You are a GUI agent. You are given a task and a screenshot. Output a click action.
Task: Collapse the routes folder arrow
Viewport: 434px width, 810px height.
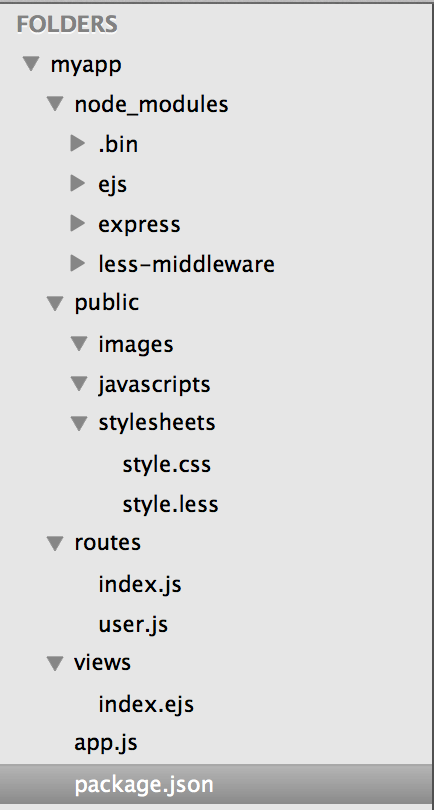click(55, 543)
